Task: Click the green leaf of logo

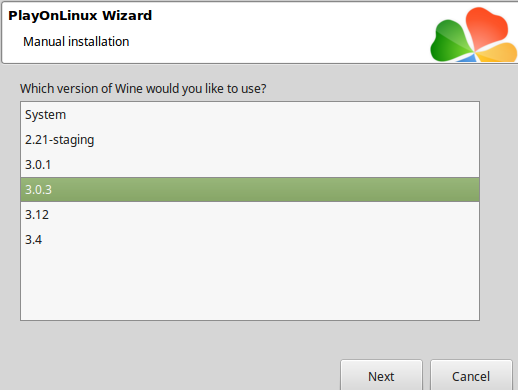Action: (x=450, y=42)
